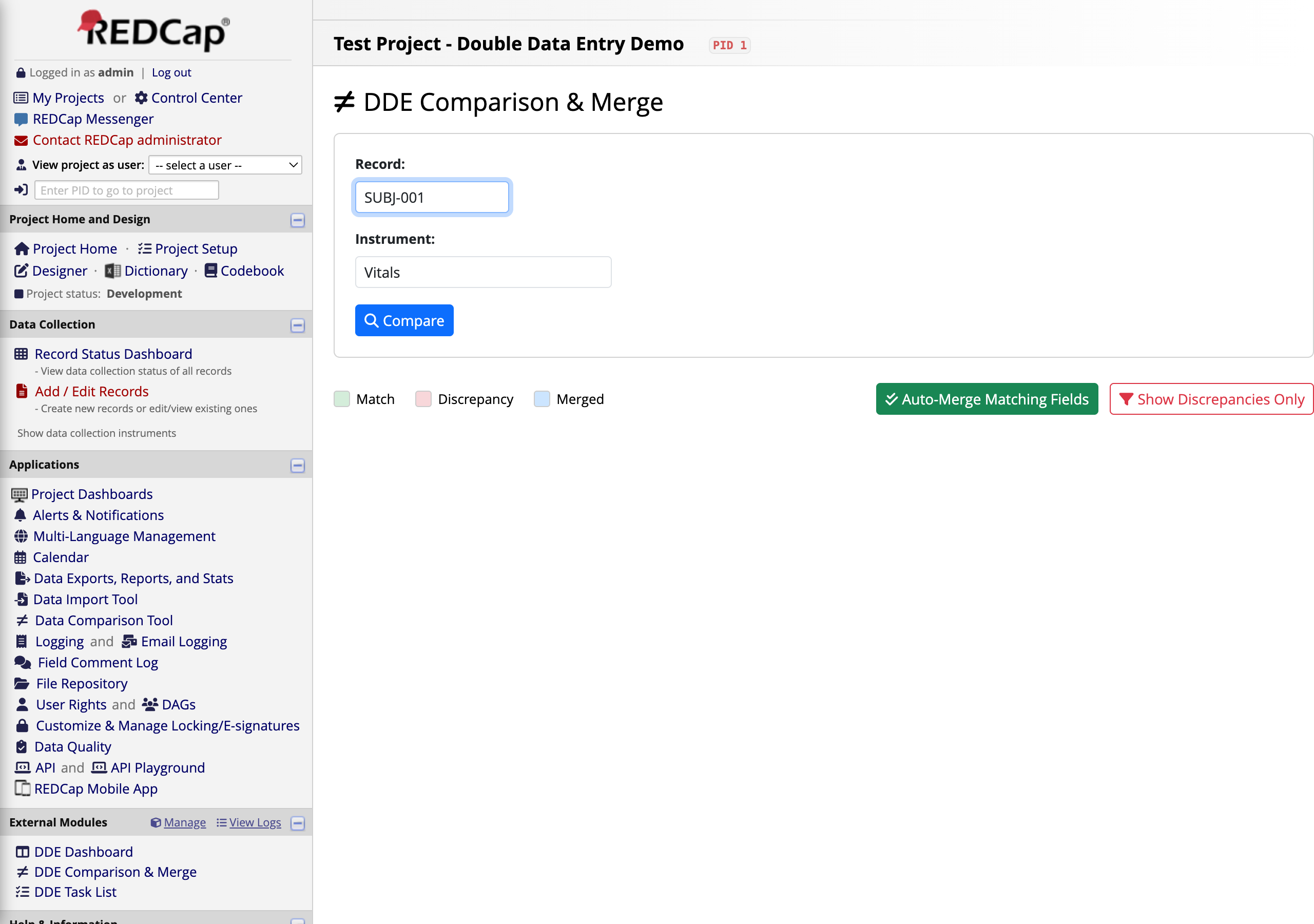Click the Log out link
Image resolution: width=1314 pixels, height=924 pixels.
(x=171, y=73)
